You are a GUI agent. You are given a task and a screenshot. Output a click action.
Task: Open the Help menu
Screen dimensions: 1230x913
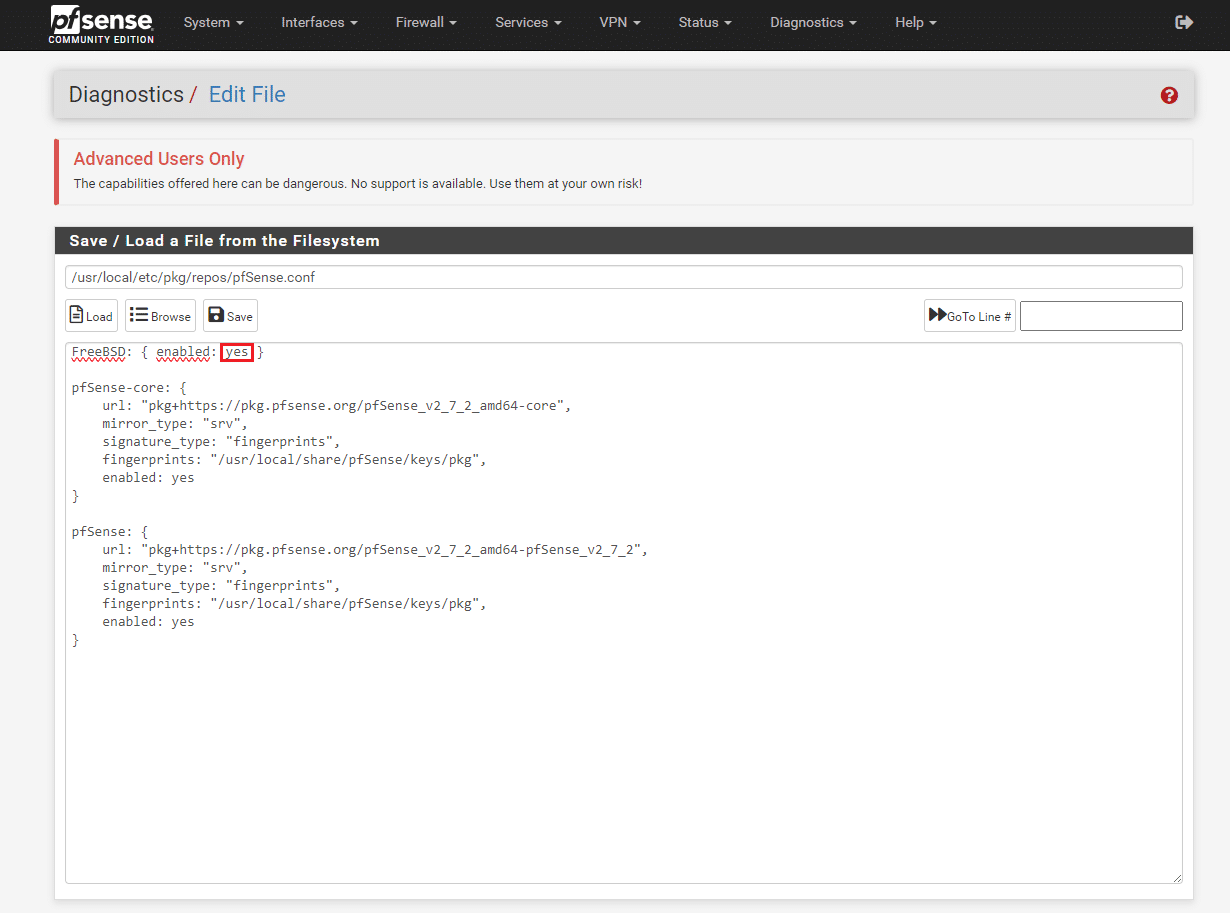point(916,22)
